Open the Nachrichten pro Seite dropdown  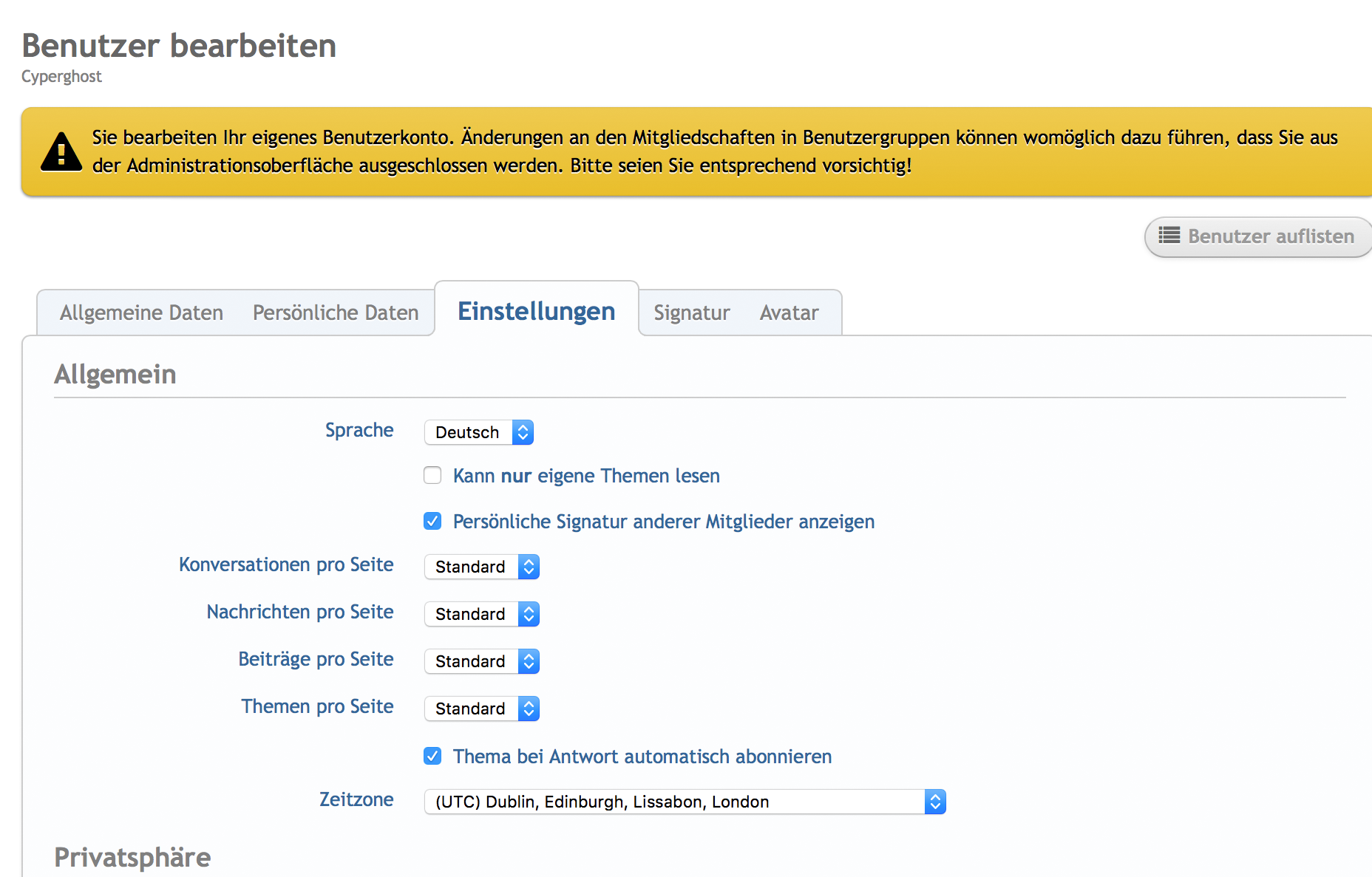point(482,614)
